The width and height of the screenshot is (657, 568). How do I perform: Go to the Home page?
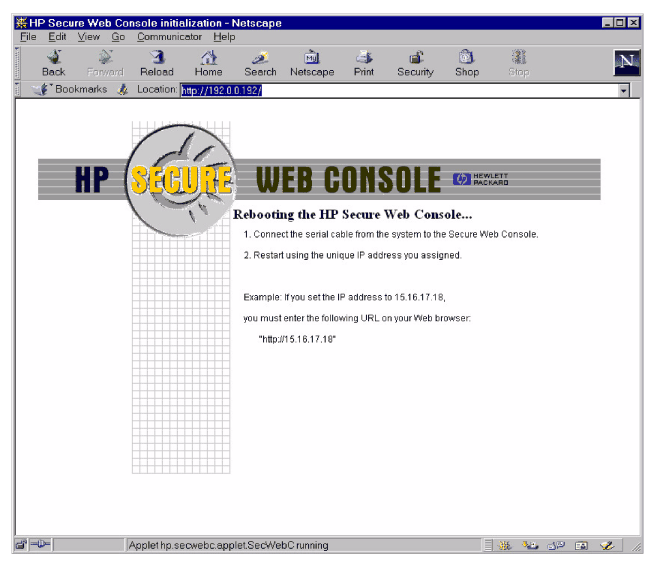tap(208, 63)
